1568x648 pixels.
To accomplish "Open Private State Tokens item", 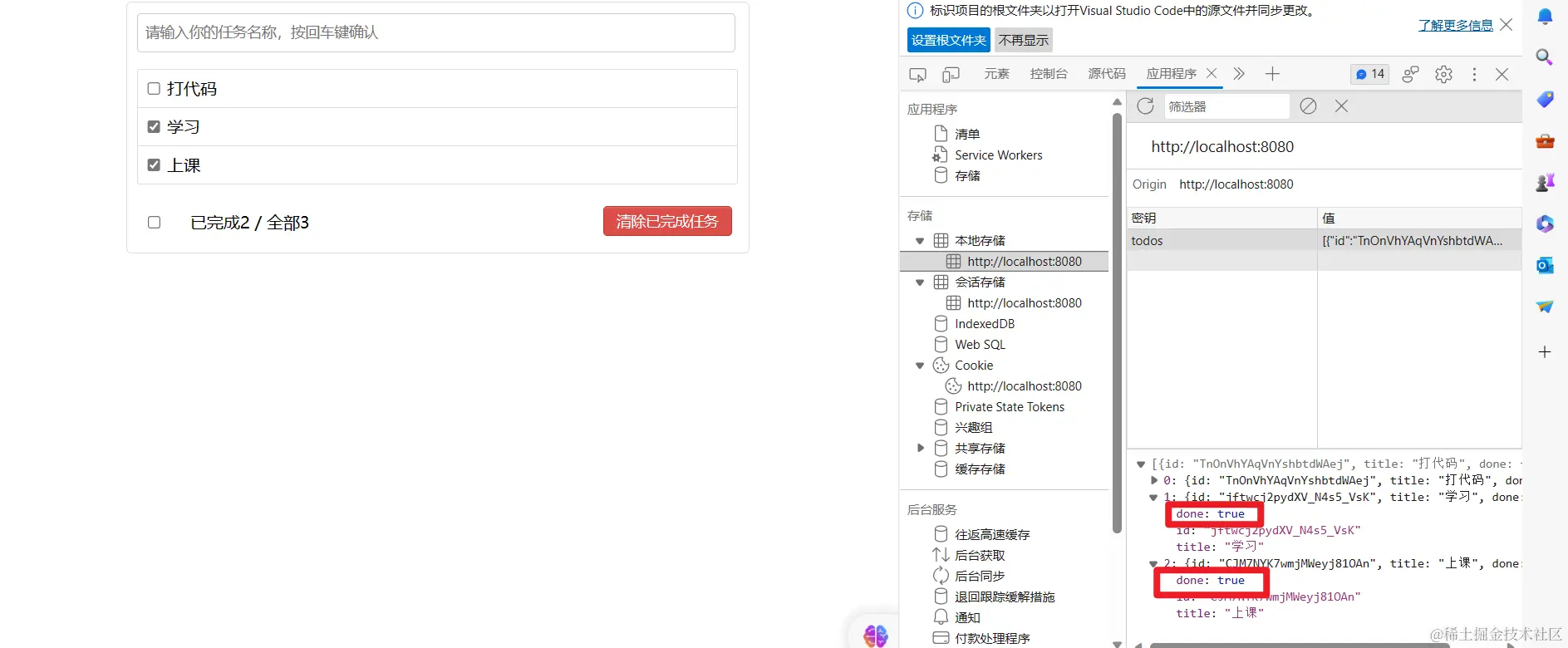I will pos(1009,407).
